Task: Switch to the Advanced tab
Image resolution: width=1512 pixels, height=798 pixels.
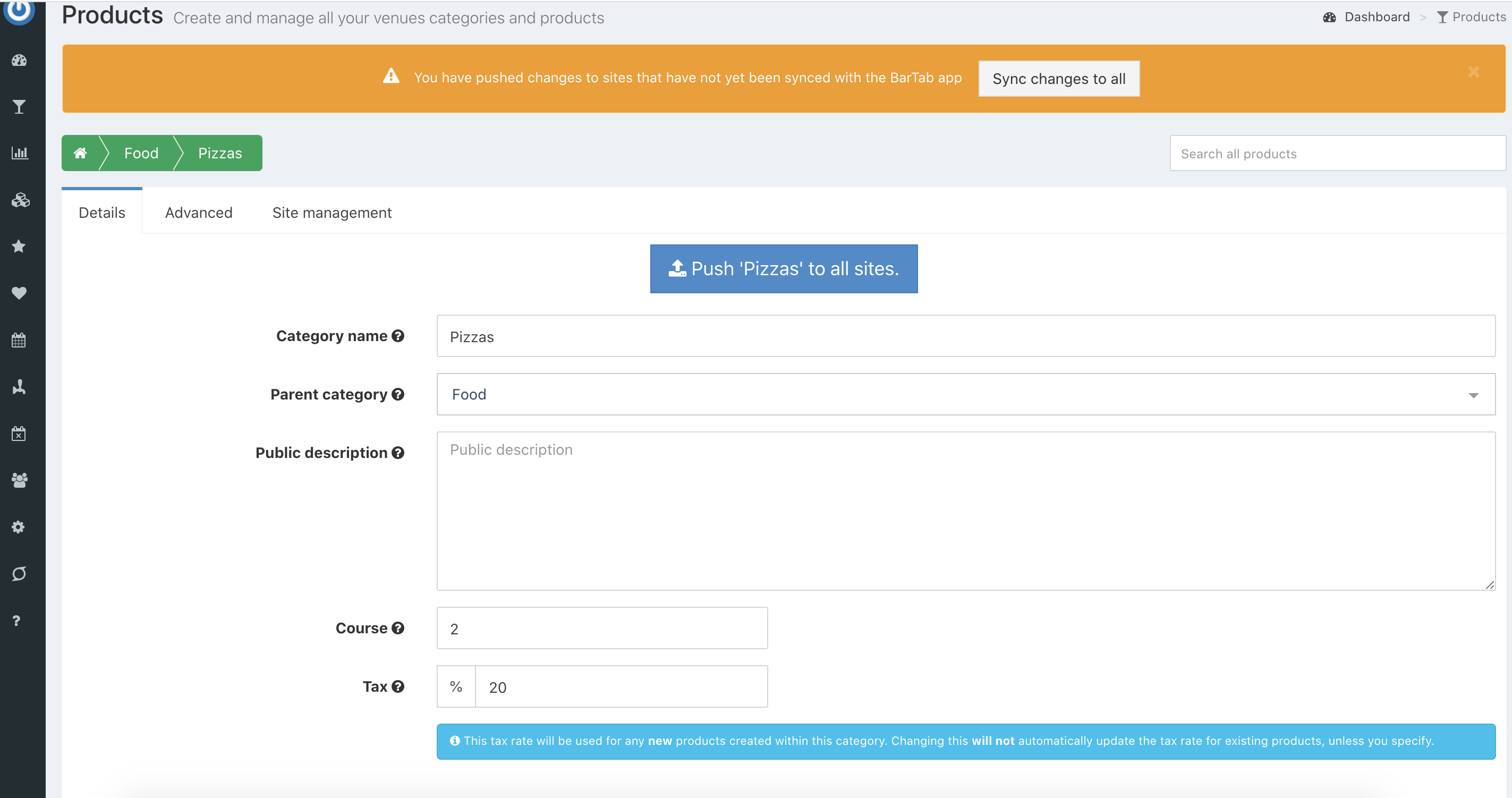Action: [198, 213]
